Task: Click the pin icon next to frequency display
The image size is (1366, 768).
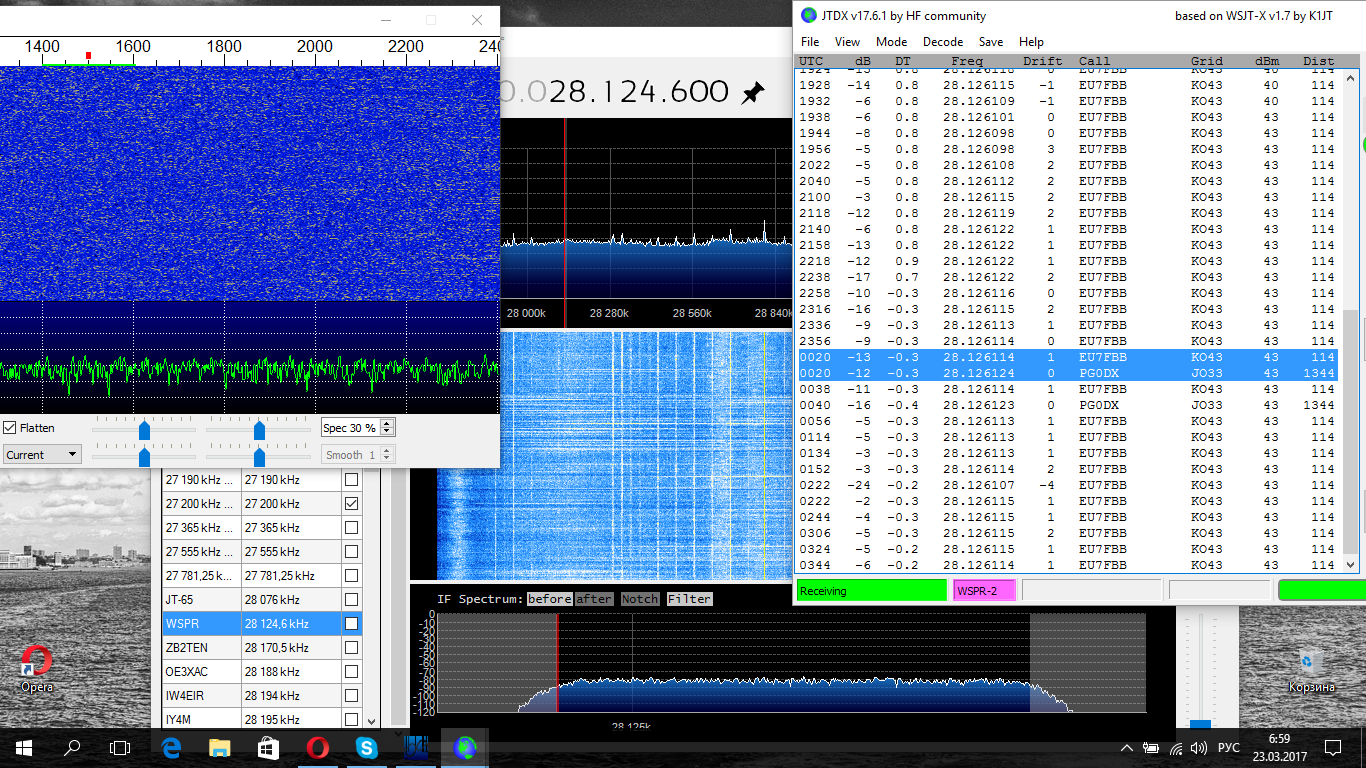Action: (752, 93)
